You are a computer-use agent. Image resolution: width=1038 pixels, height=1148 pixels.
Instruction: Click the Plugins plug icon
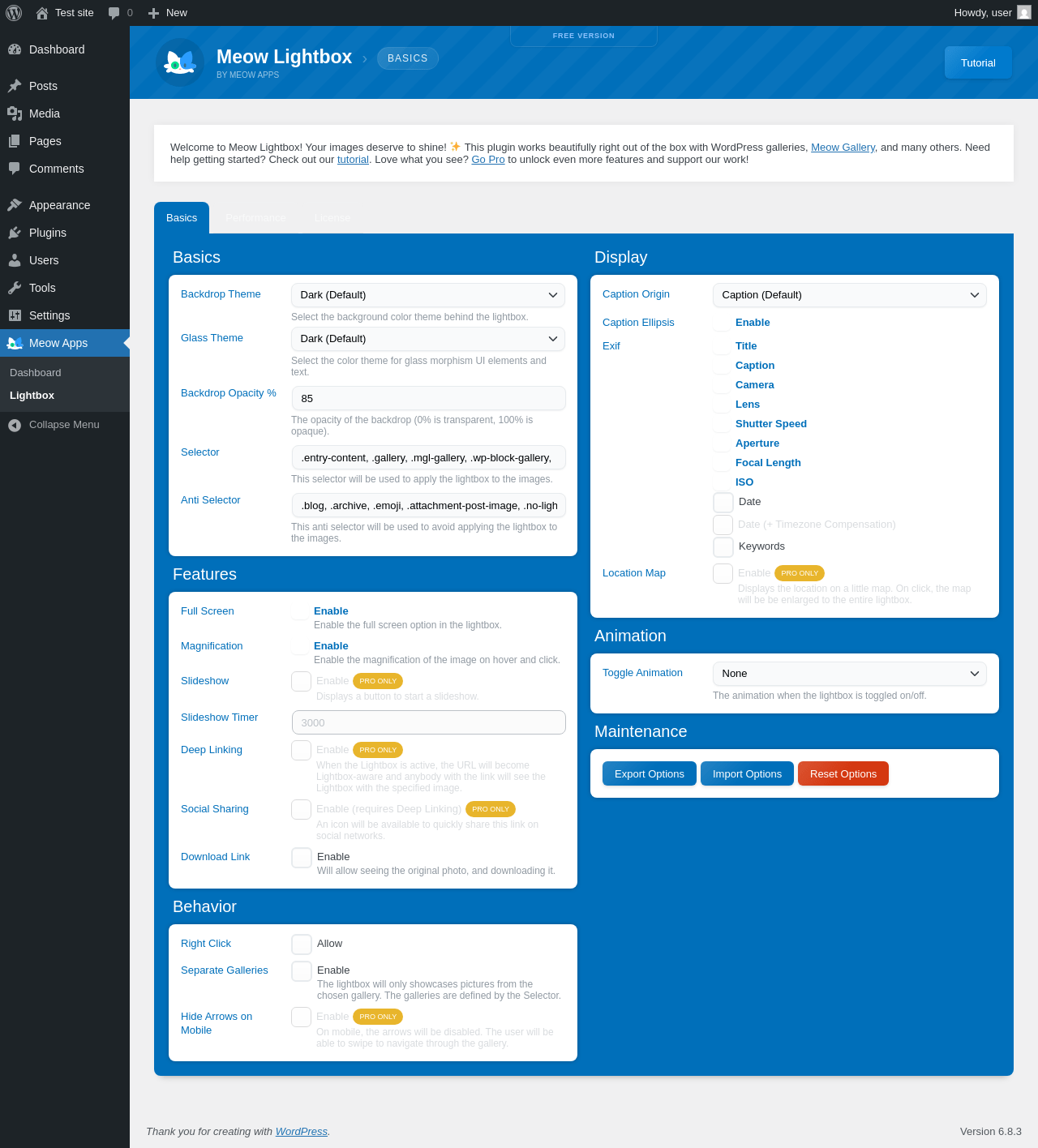pos(15,233)
